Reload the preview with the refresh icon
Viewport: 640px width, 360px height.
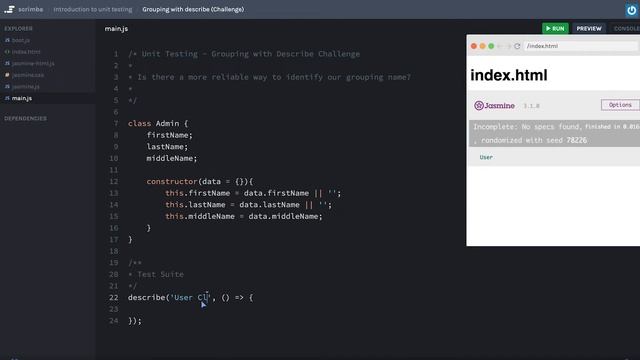[517, 46]
